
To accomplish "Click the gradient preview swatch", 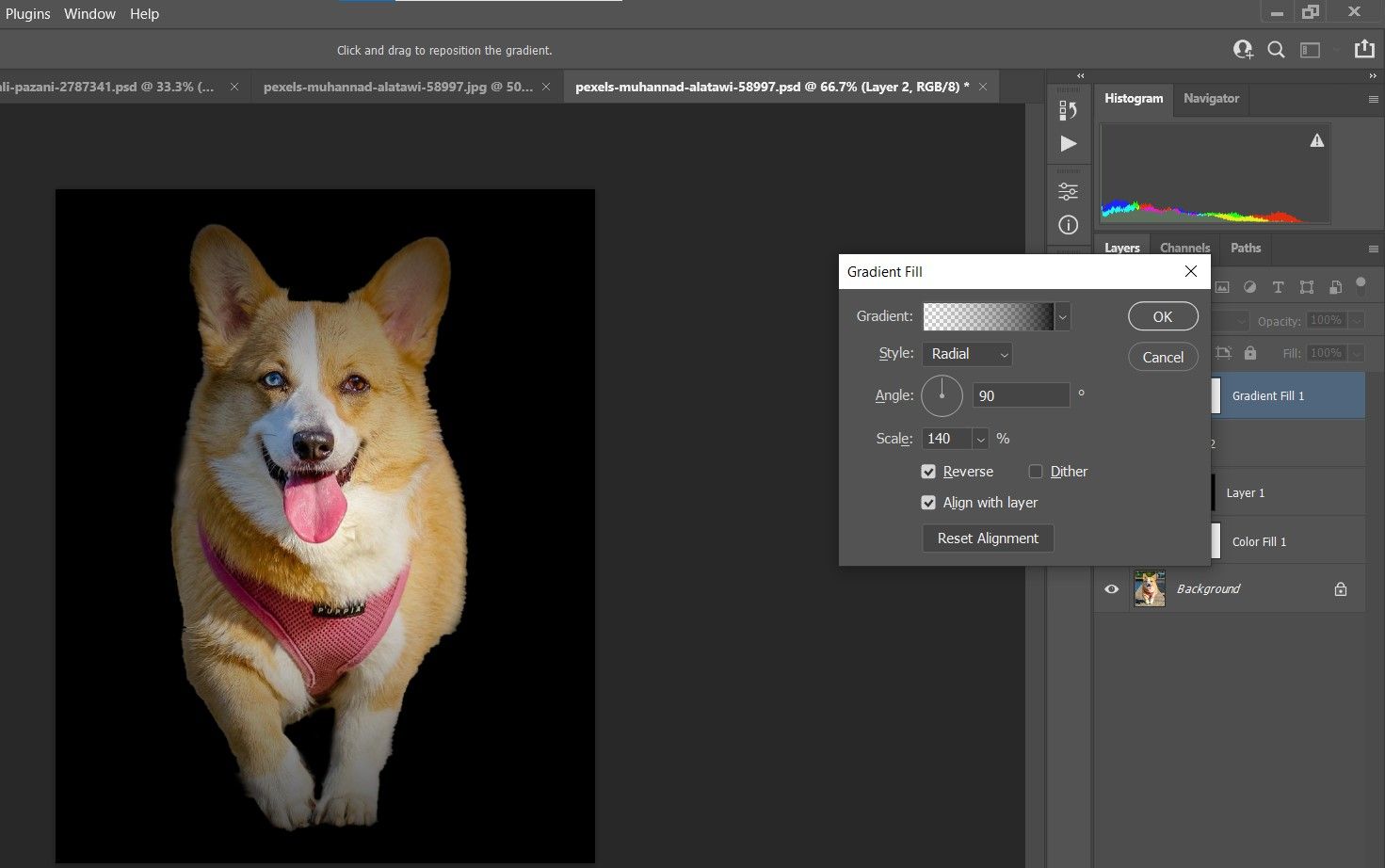I will [x=988, y=317].
